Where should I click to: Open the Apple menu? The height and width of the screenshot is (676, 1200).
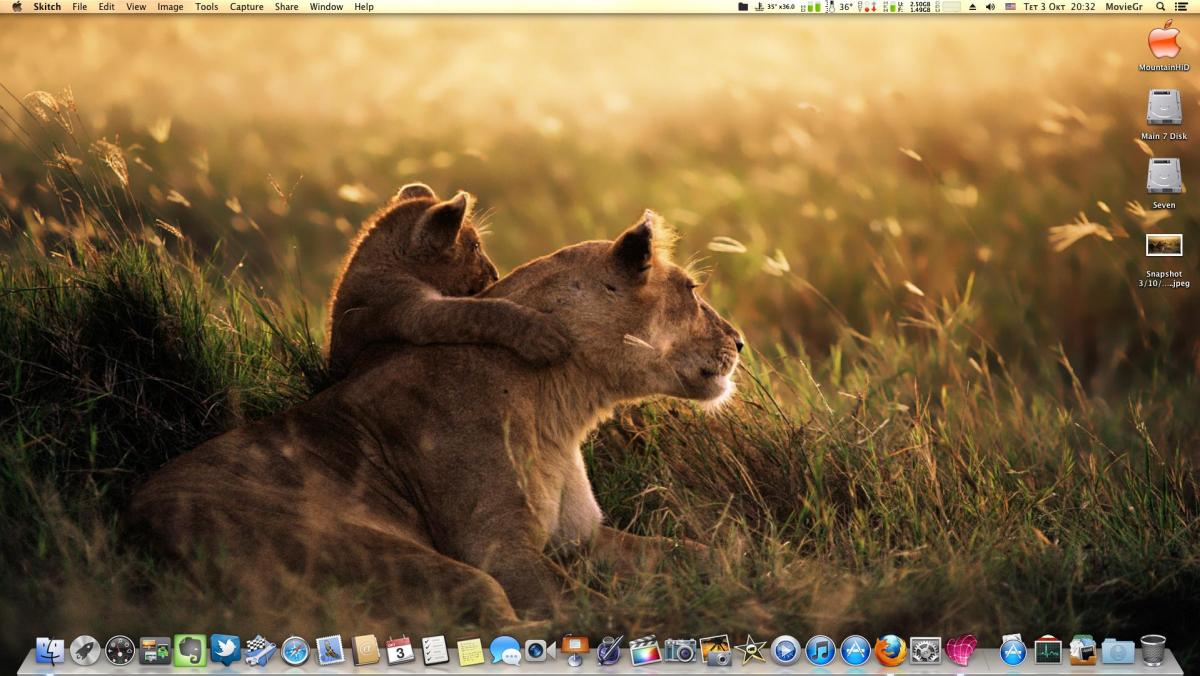pos(16,6)
